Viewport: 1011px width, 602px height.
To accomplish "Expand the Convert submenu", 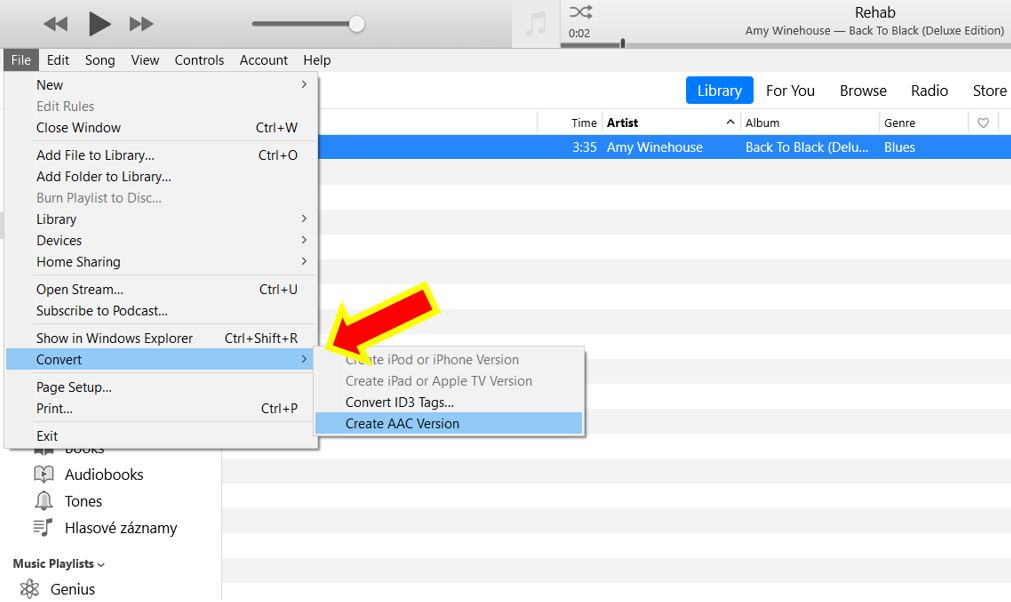I will (161, 360).
